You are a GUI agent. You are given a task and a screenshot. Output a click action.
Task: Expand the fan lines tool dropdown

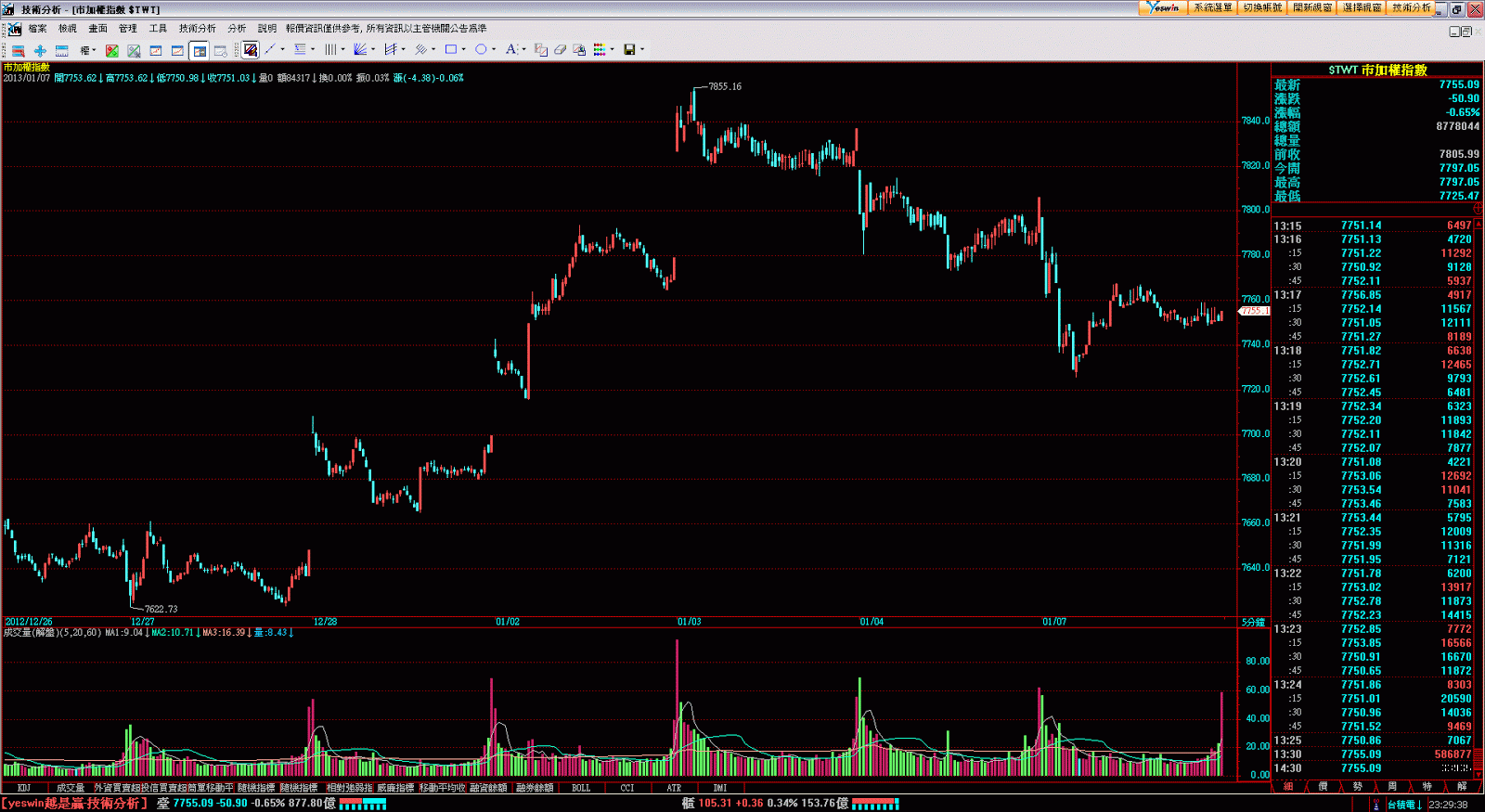click(x=373, y=50)
